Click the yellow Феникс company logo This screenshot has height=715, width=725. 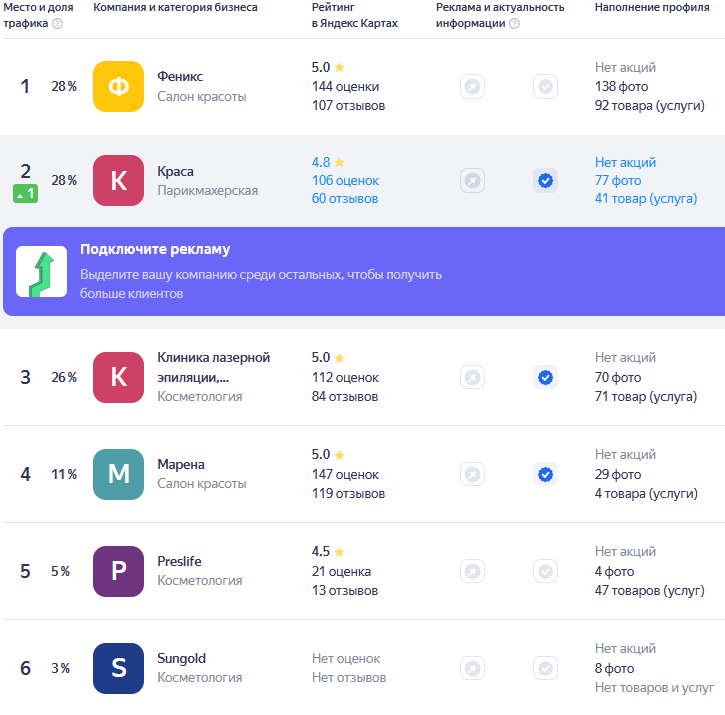click(118, 86)
